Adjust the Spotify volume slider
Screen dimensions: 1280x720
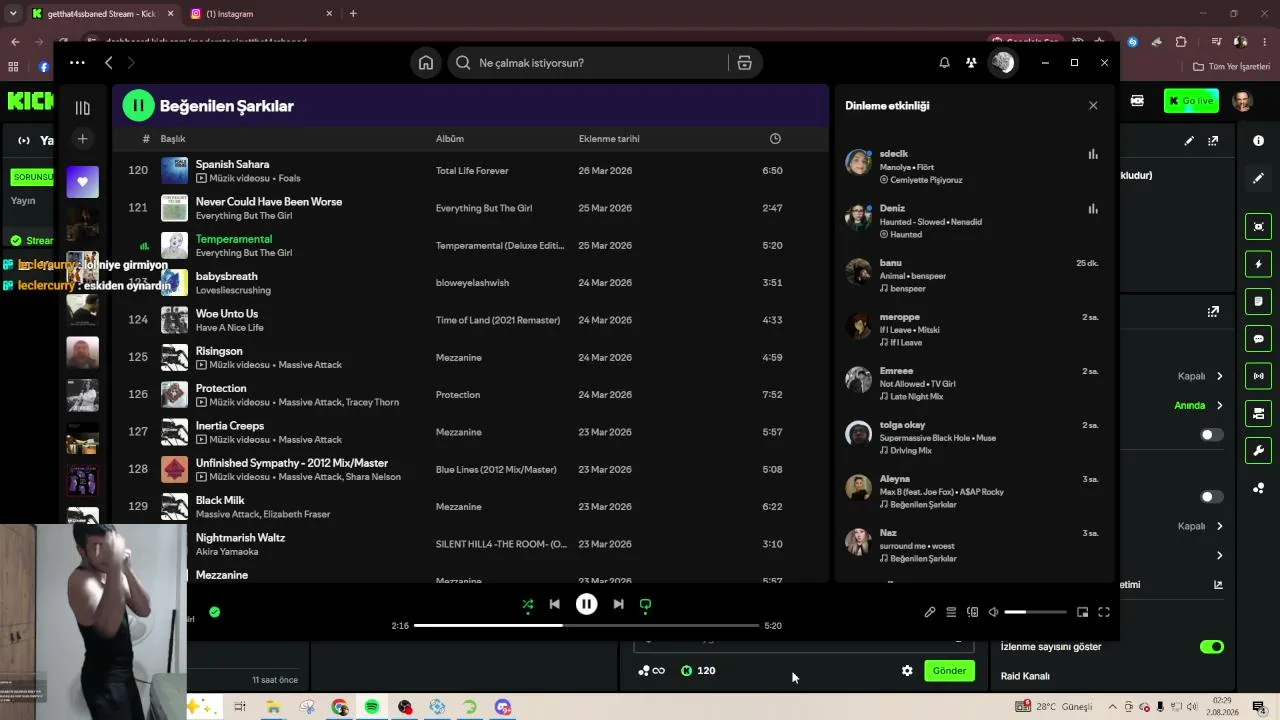coord(1035,612)
